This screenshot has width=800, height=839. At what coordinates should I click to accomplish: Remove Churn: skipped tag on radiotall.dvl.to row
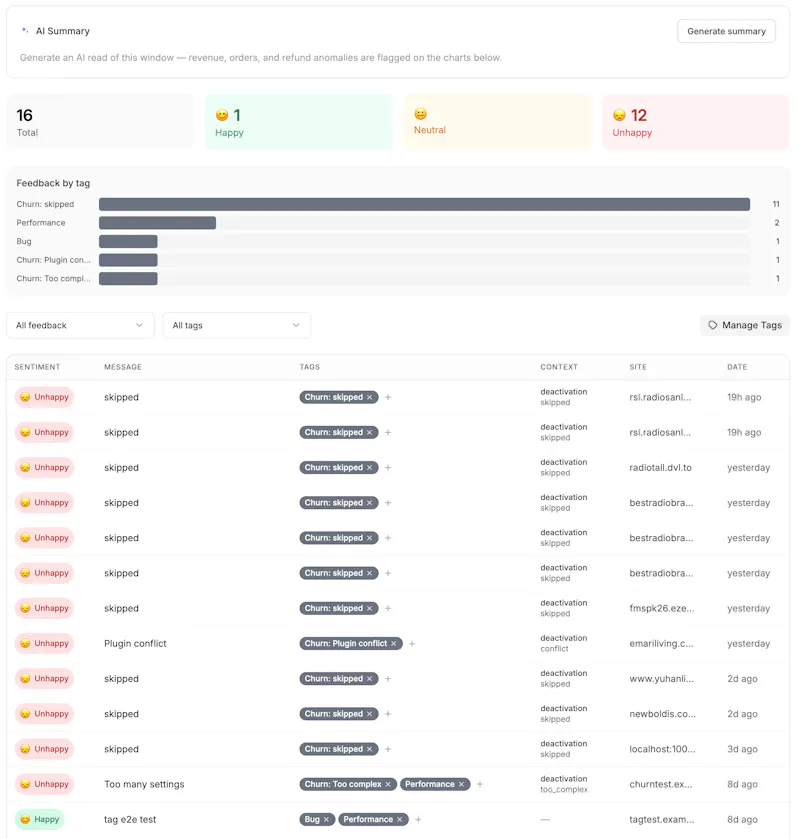point(369,468)
